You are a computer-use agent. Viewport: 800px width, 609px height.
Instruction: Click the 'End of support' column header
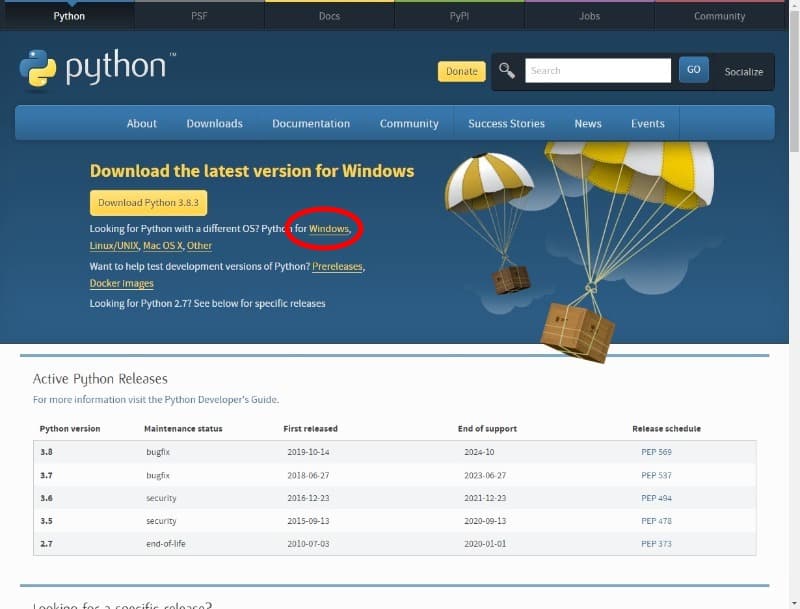click(x=487, y=428)
